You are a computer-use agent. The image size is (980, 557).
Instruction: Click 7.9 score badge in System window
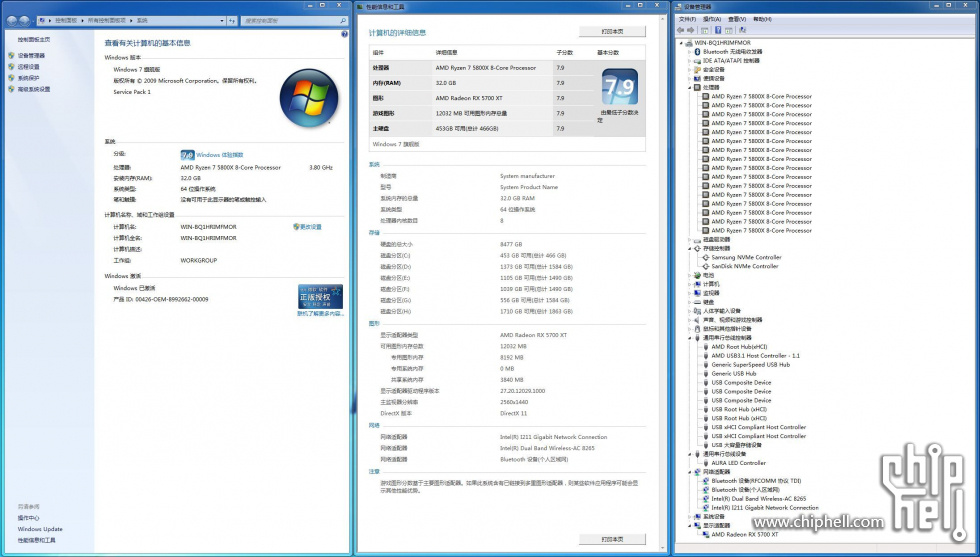click(x=187, y=154)
